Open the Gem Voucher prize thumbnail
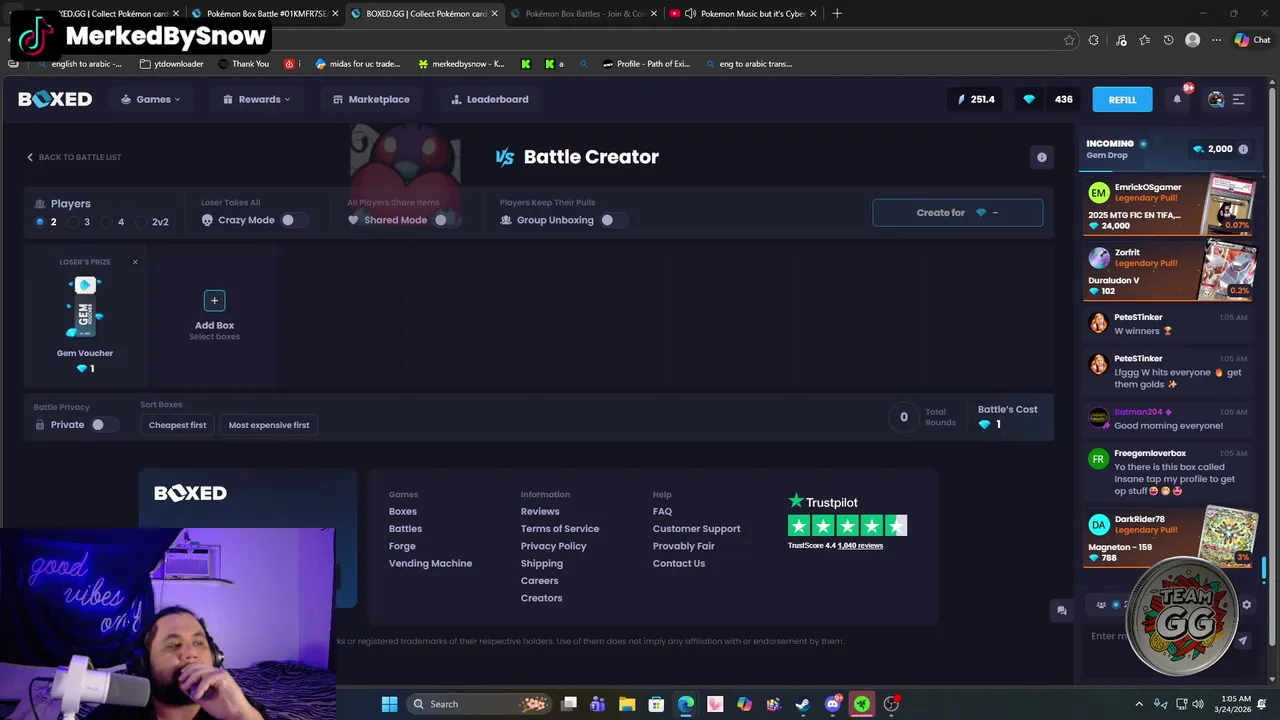The image size is (1280, 720). pyautogui.click(x=85, y=307)
